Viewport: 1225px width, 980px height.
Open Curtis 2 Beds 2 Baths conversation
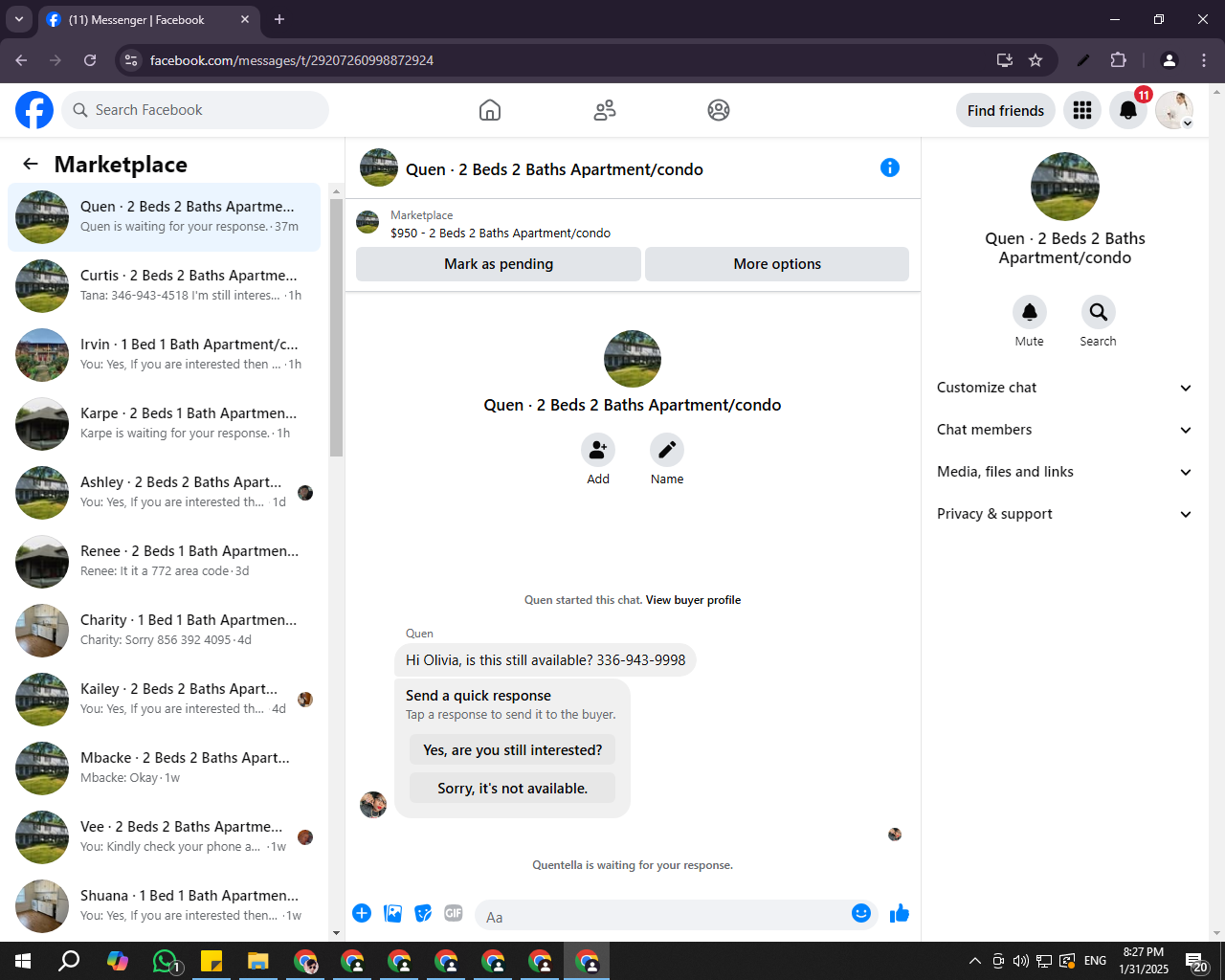click(165, 286)
